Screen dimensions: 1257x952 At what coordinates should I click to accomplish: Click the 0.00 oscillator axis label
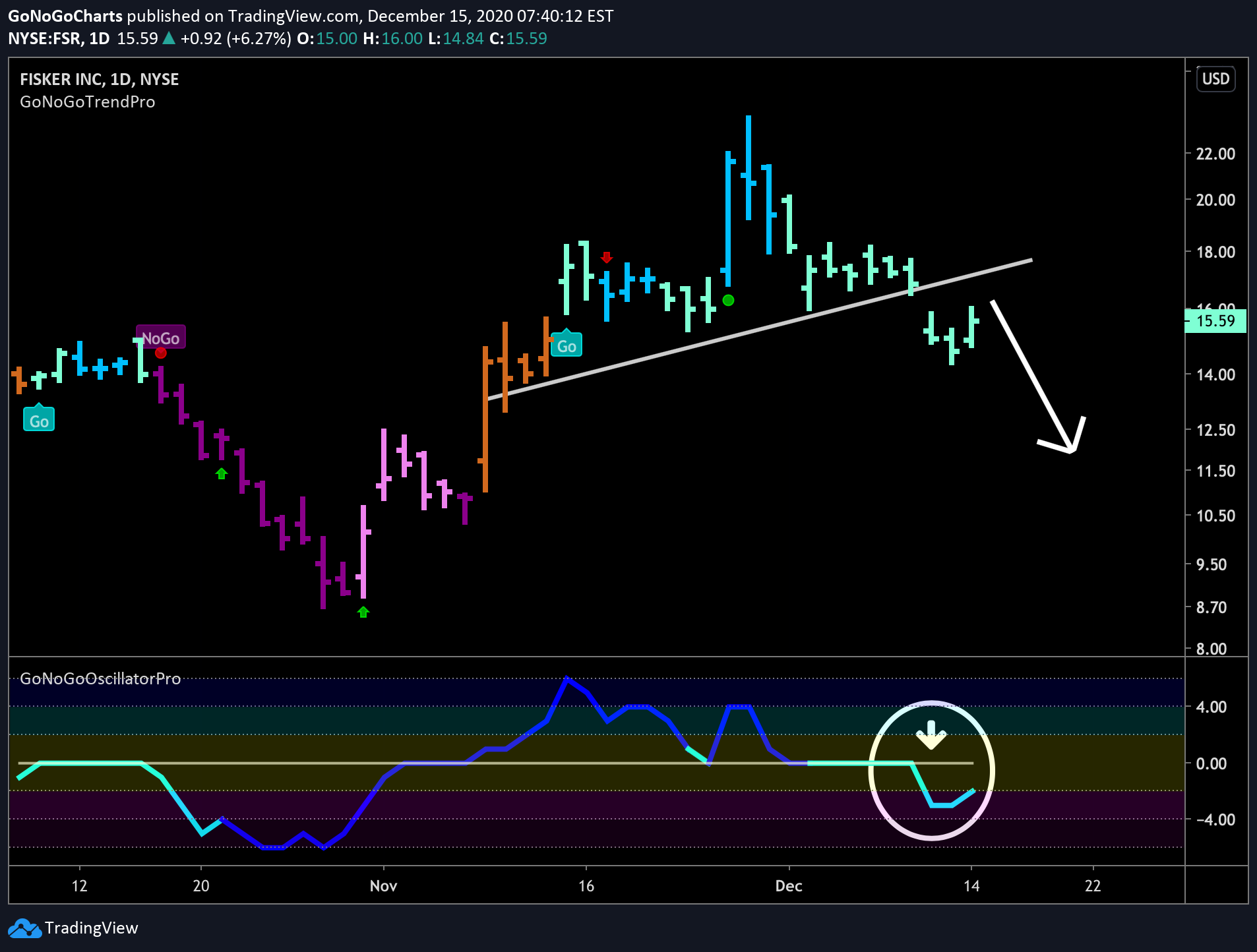point(1211,763)
